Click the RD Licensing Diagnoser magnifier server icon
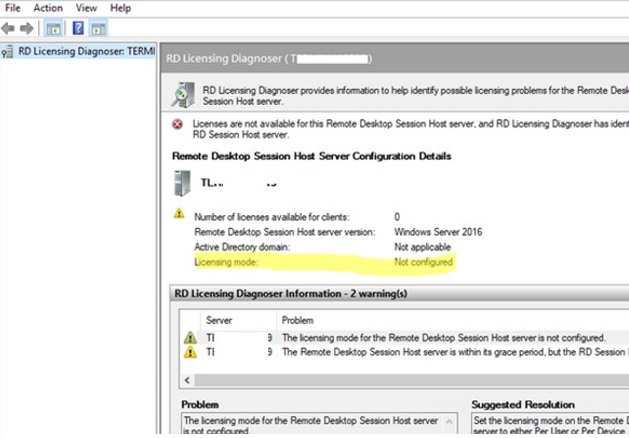This screenshot has width=629, height=438. 182,96
